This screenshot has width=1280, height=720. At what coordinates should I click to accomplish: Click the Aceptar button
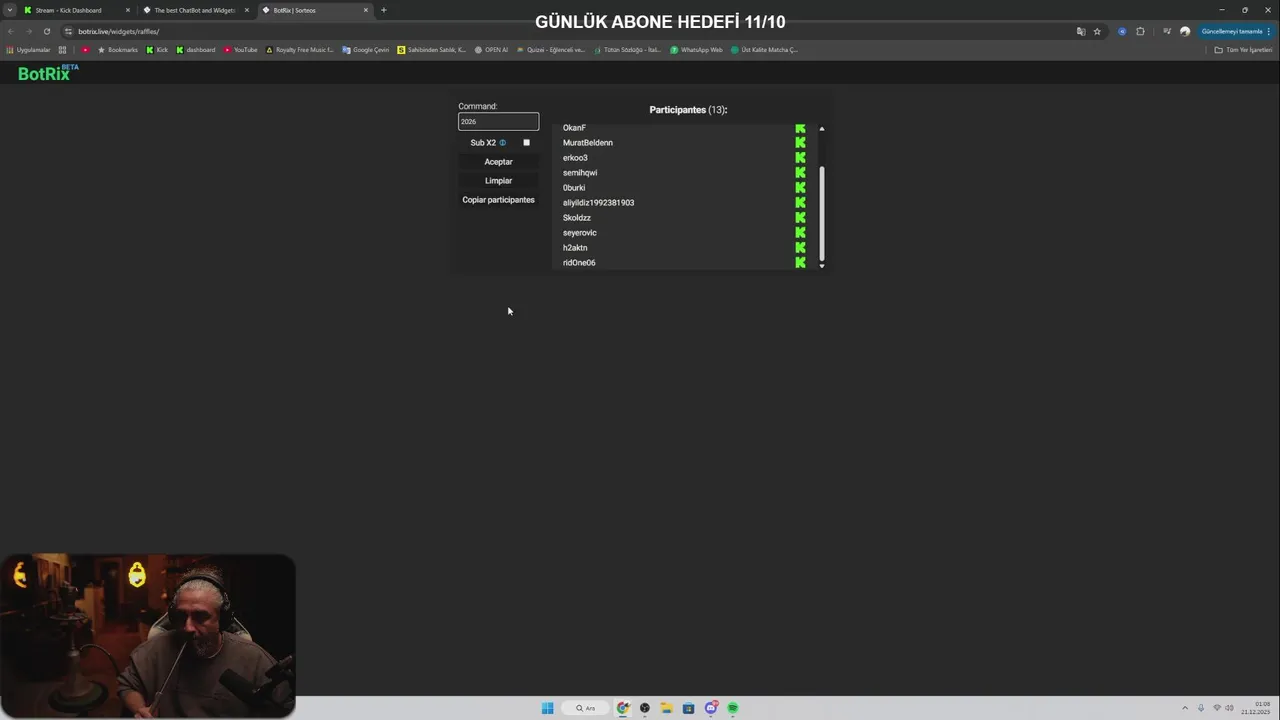498,162
